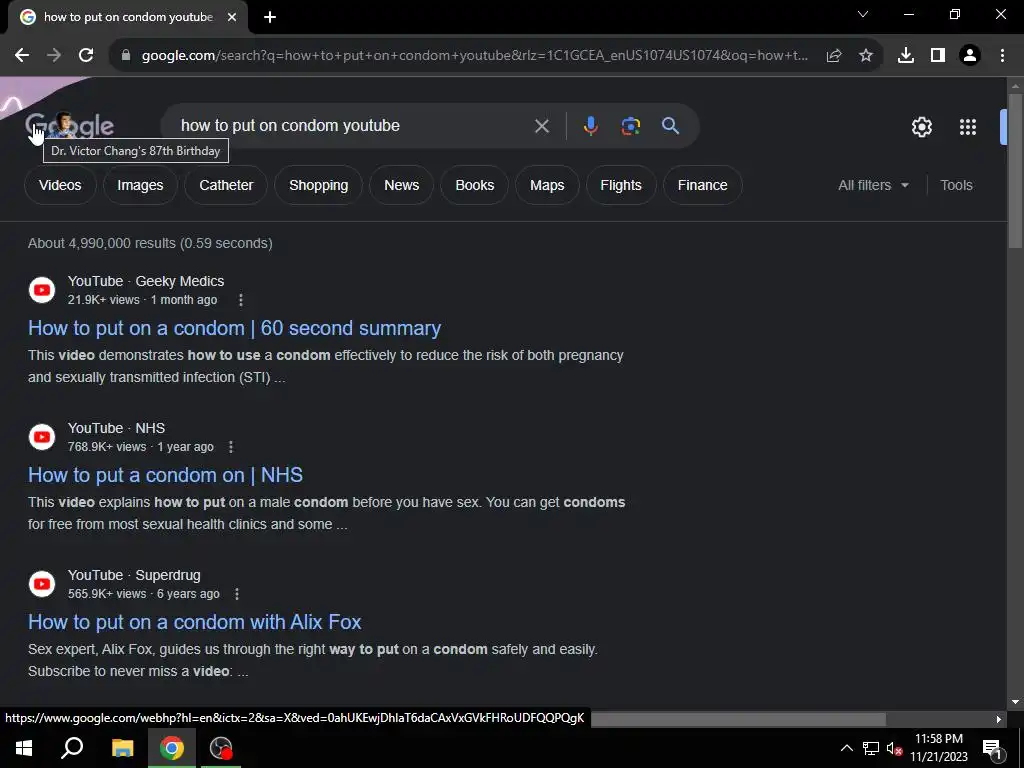
Task: Click the vertical page scrollbar thumb
Action: tap(1015, 171)
